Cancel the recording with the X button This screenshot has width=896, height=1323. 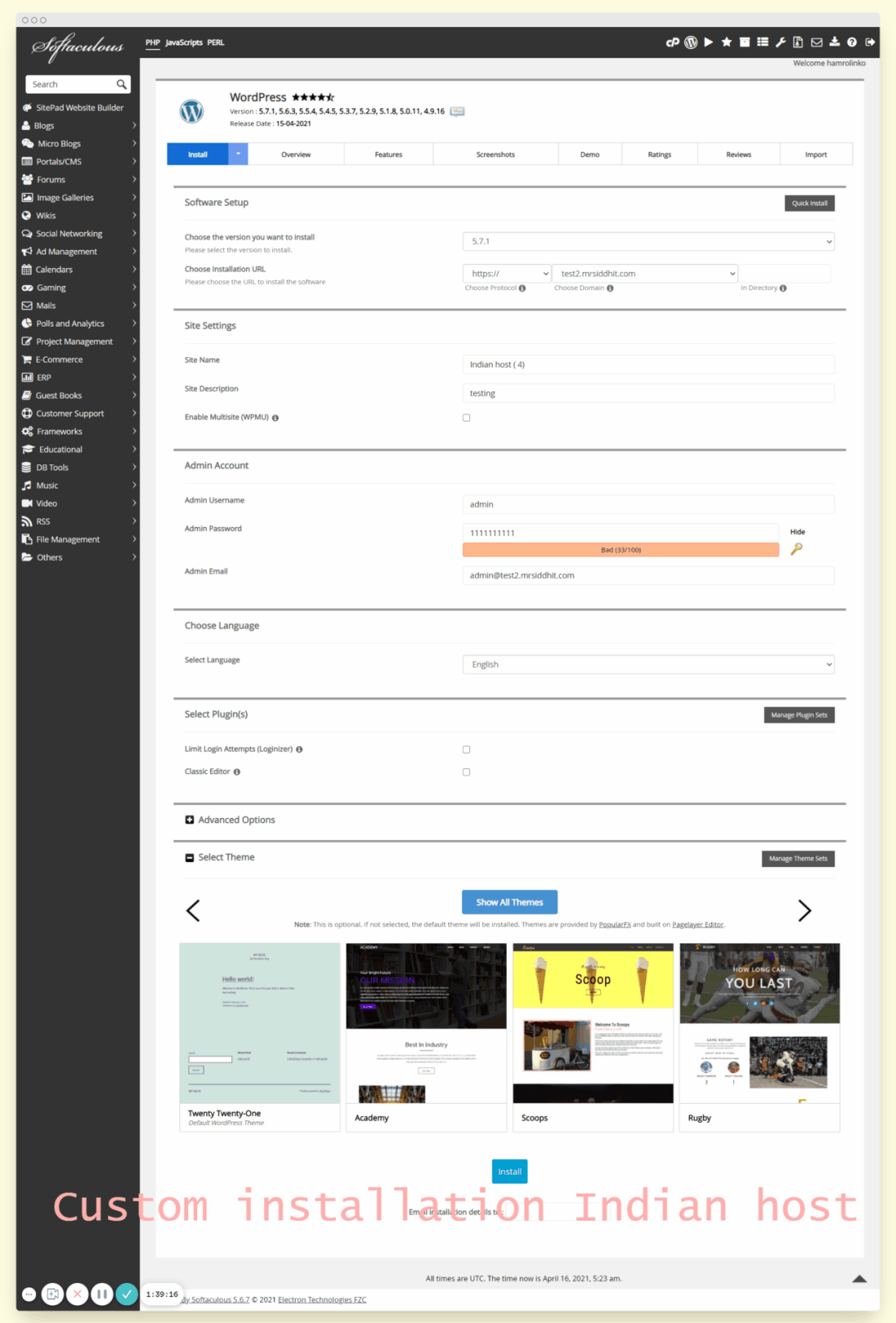click(x=77, y=1294)
